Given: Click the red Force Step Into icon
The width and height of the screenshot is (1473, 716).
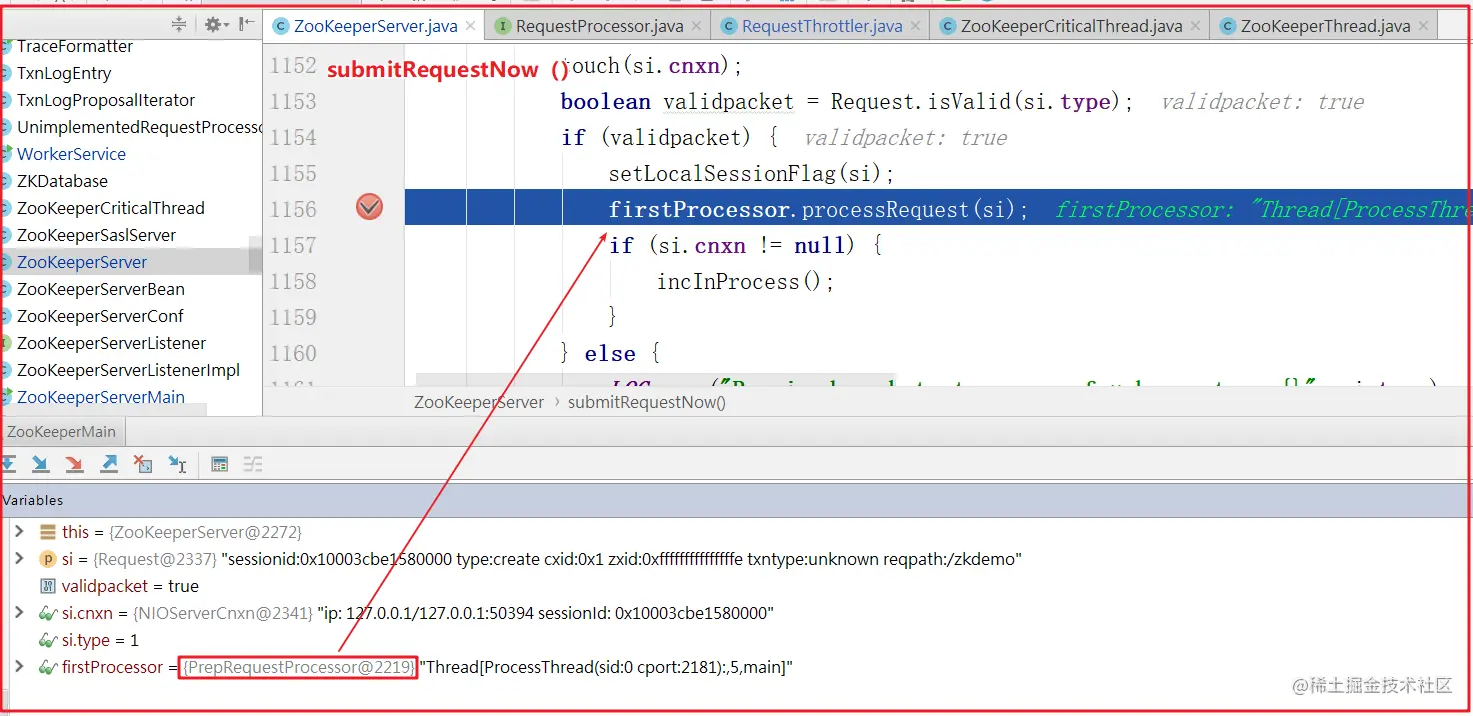Looking at the screenshot, I should [x=74, y=464].
